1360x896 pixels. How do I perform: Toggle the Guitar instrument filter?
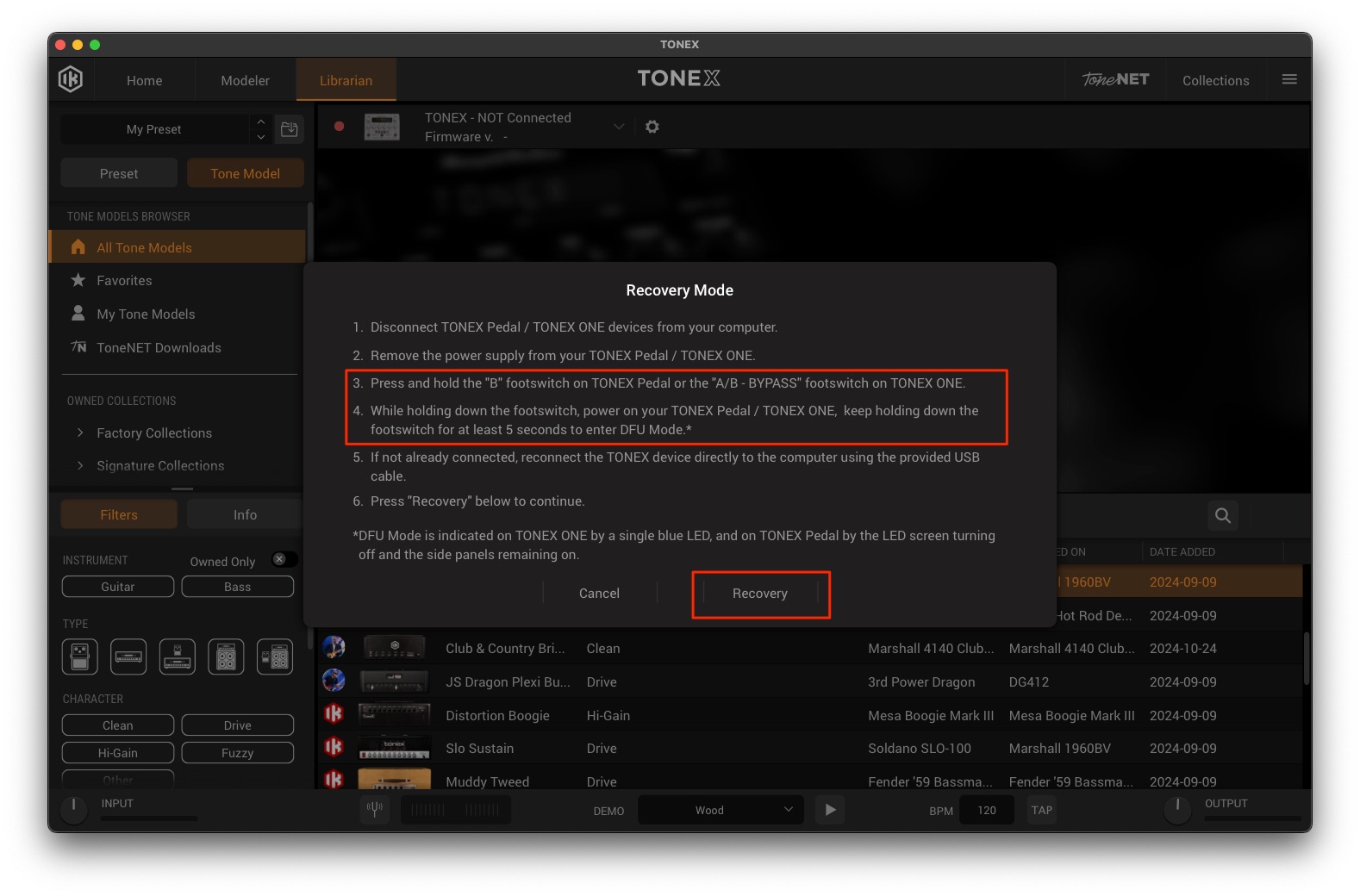pyautogui.click(x=118, y=587)
